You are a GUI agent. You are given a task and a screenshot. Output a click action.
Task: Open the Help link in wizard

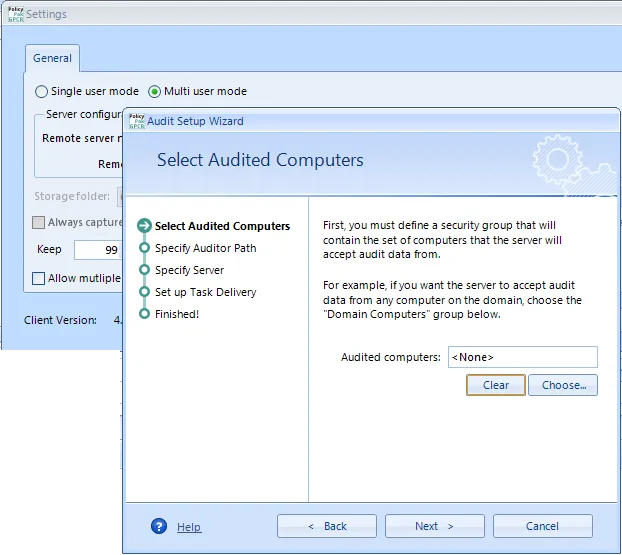[189, 527]
